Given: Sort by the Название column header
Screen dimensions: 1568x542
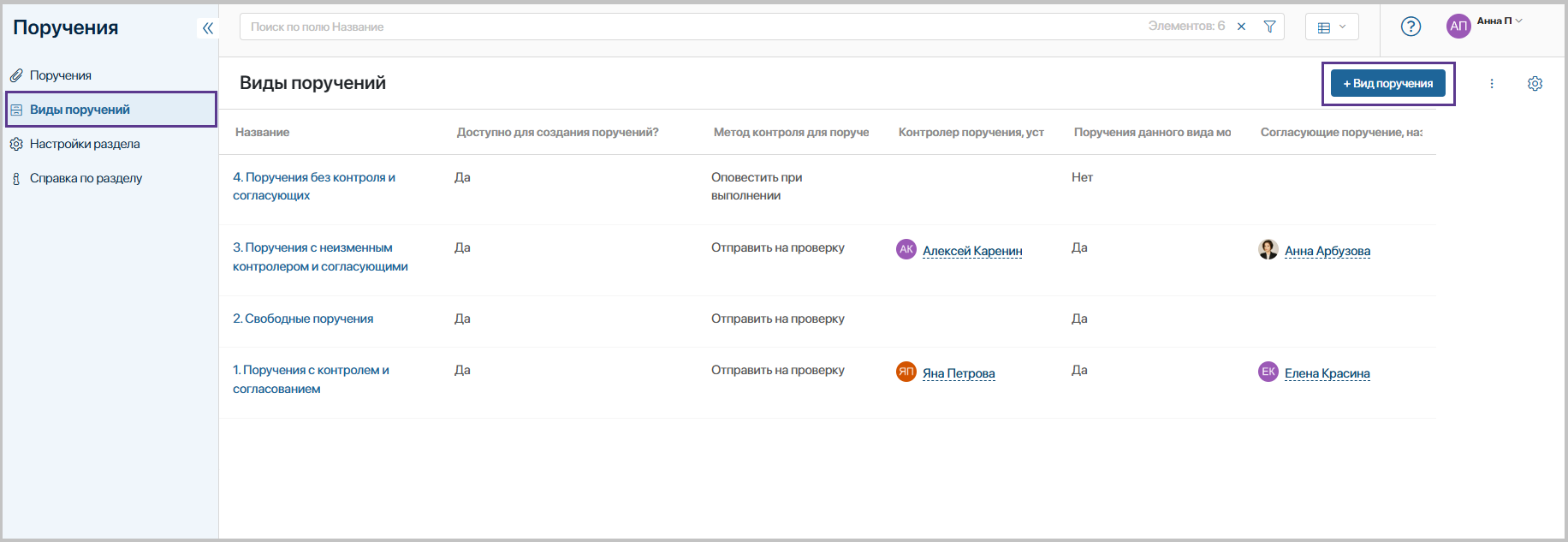Looking at the screenshot, I should [x=263, y=133].
